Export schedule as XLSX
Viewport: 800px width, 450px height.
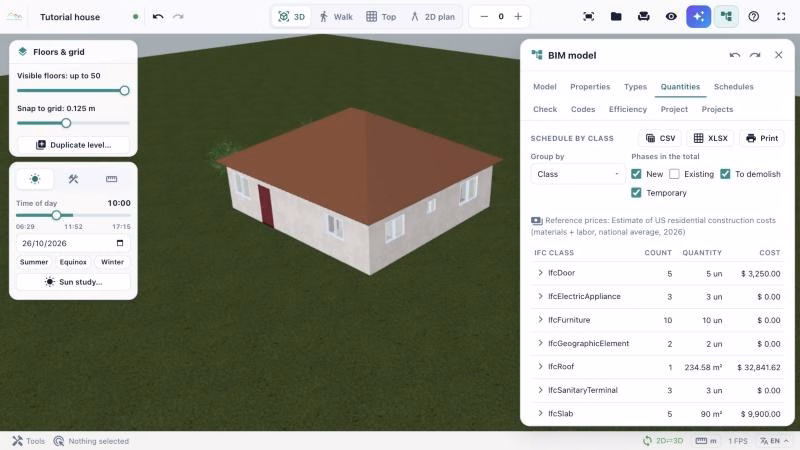[x=710, y=138]
